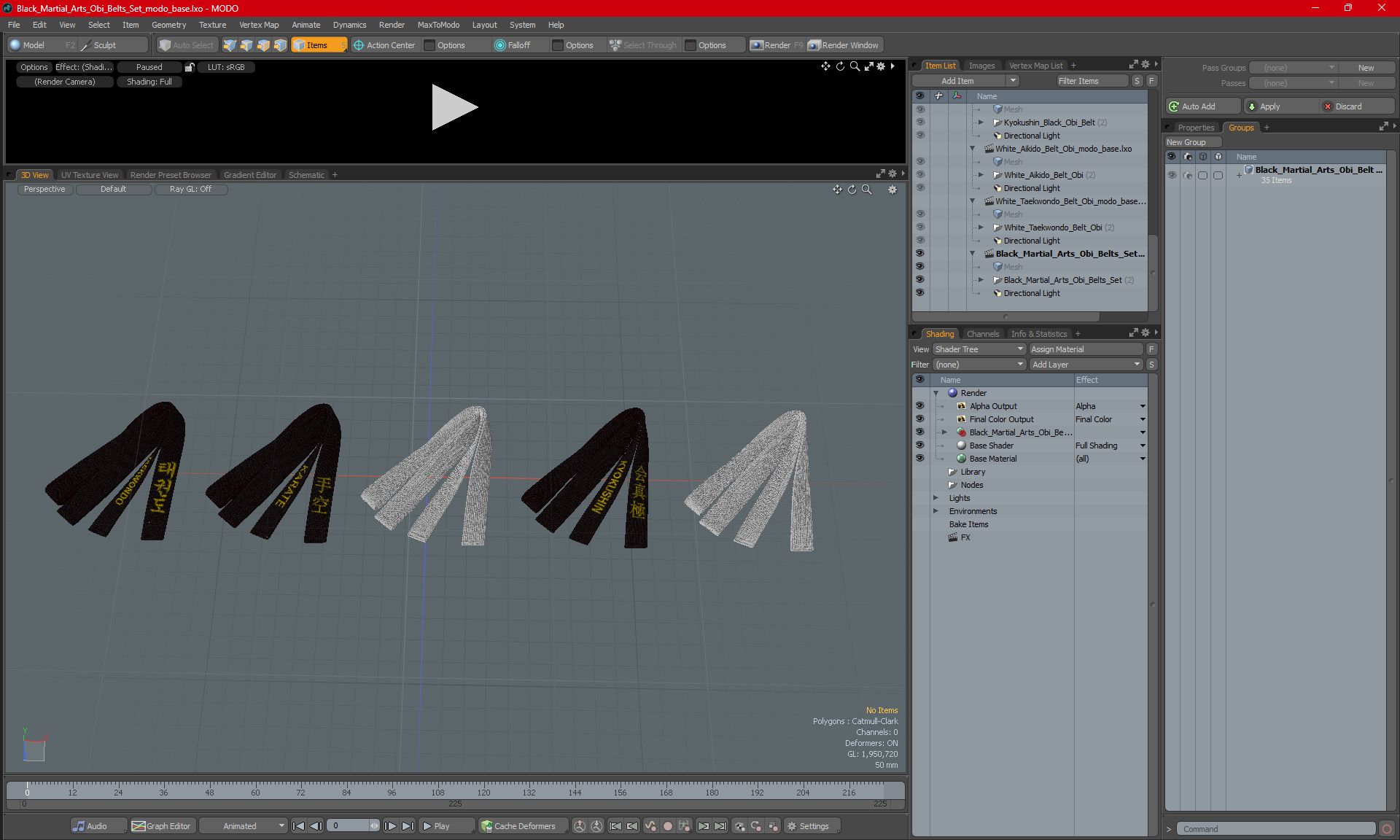The image size is (1400, 840).
Task: Click the 3D viewport rotate icon
Action: click(x=852, y=190)
